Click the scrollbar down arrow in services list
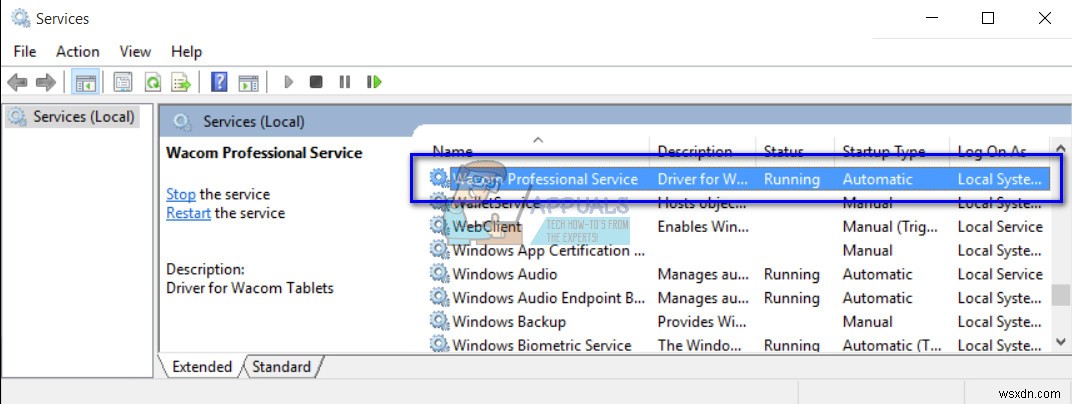 pyautogui.click(x=1060, y=341)
